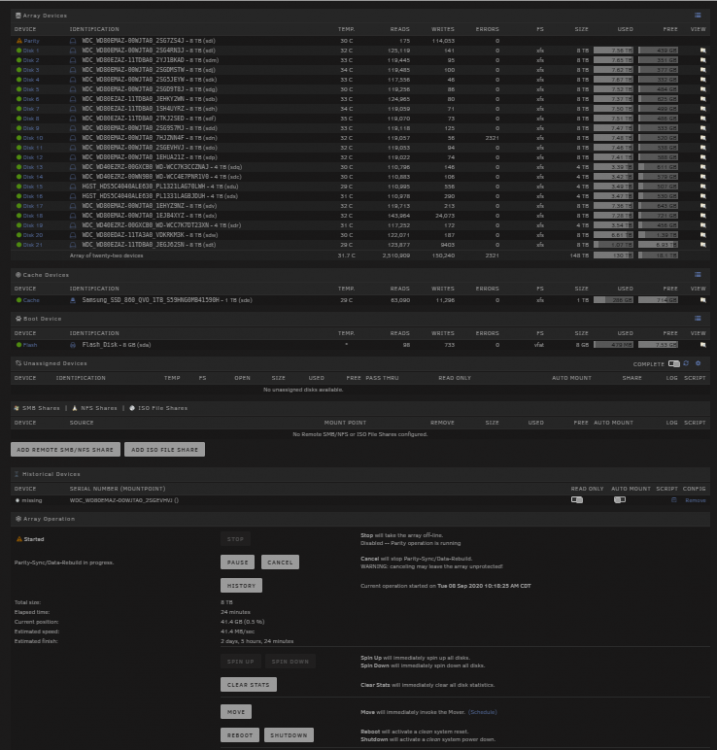Image resolution: width=717 pixels, height=750 pixels.
Task: Switch to the ISO File Shares tab
Action: 158,408
